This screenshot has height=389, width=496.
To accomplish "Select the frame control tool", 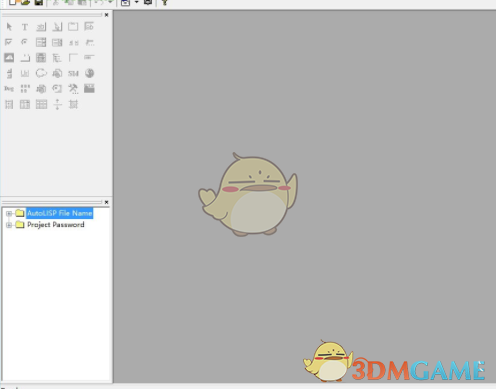I will pyautogui.click(x=73, y=27).
